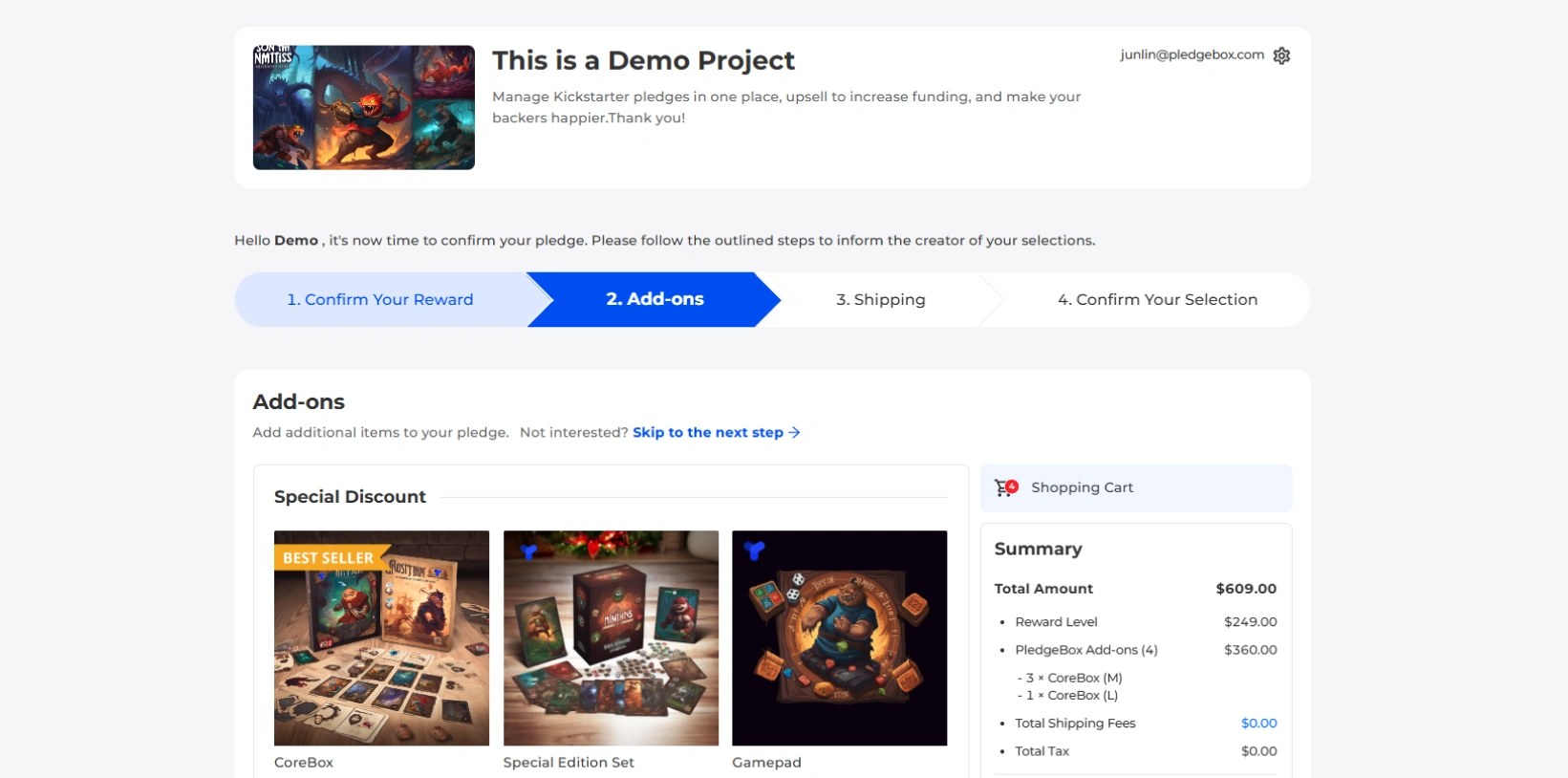1568x778 pixels.
Task: Click the Reward Level $249.00 amount
Action: click(x=1250, y=622)
